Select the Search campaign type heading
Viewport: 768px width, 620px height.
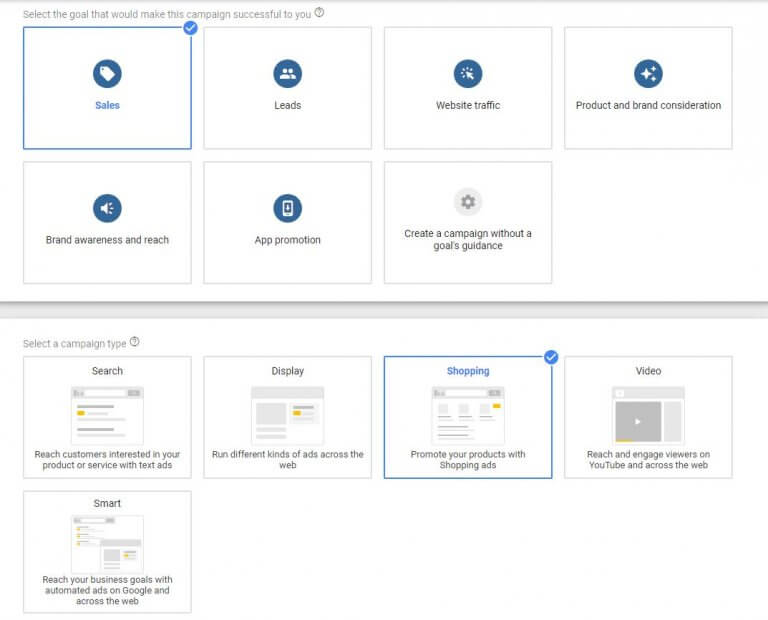point(107,371)
